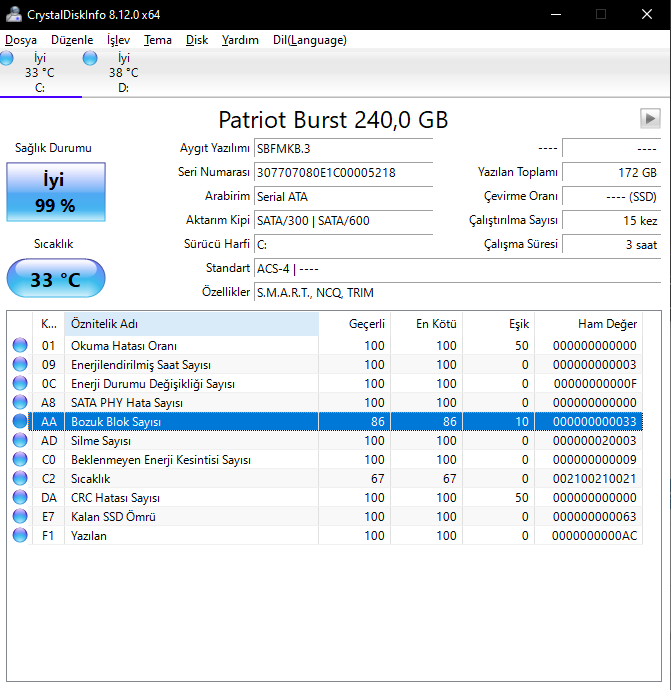Click the Arabirim field Serial ATA
671x690 pixels.
click(344, 196)
